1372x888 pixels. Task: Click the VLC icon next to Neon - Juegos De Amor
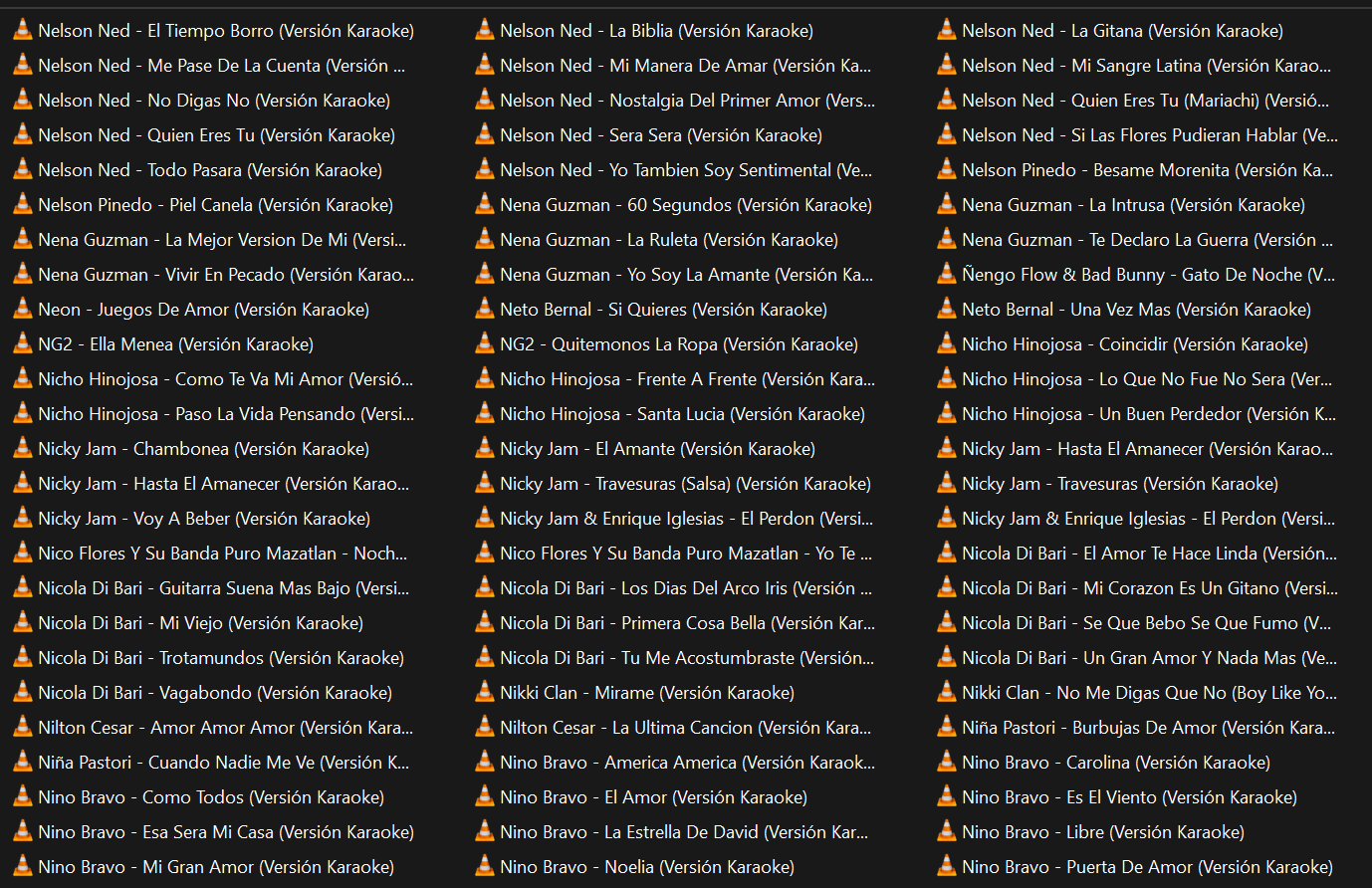pos(23,310)
